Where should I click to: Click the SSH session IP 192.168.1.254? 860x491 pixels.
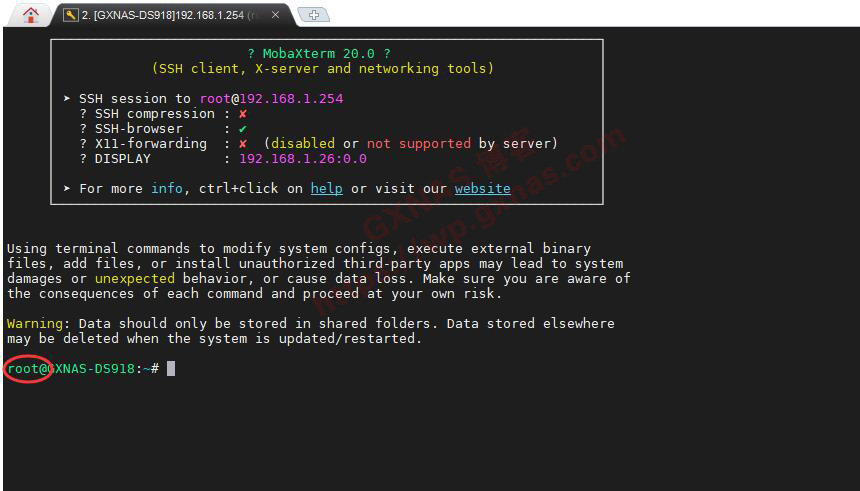291,99
